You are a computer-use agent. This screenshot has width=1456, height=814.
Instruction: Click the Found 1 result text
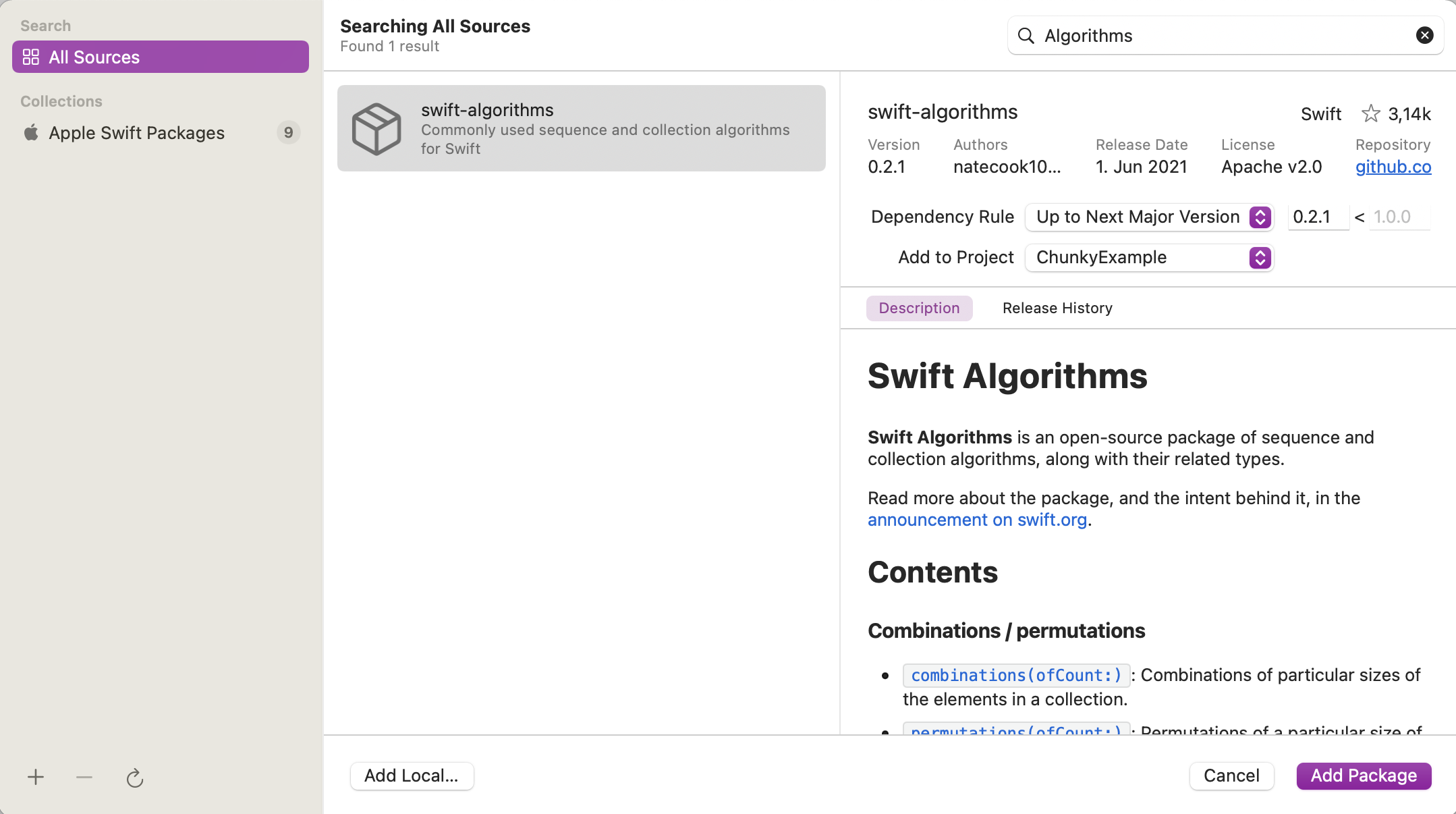click(x=389, y=46)
